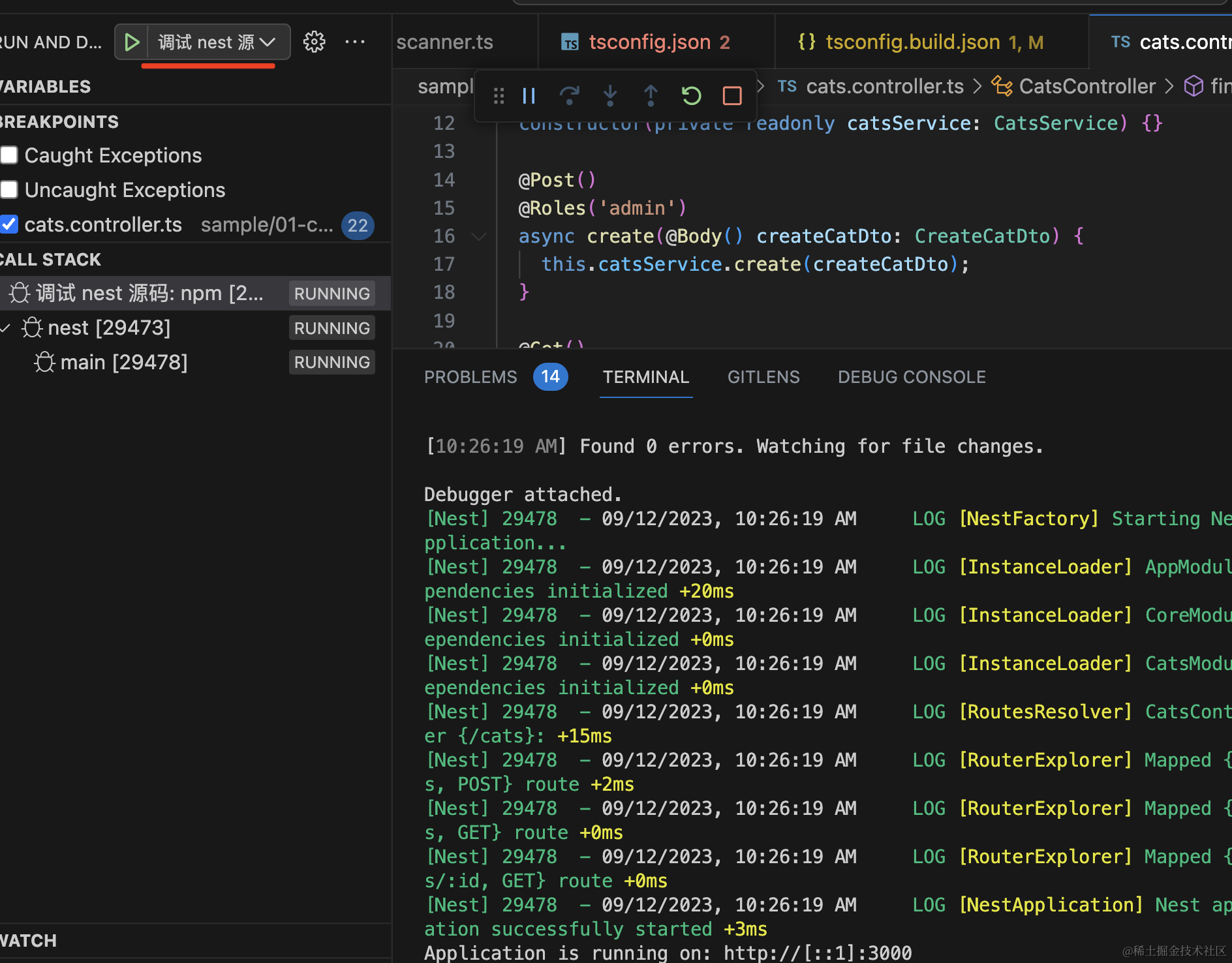1232x963 pixels.
Task: Select the main [29478] process in call stack
Action: click(x=124, y=362)
